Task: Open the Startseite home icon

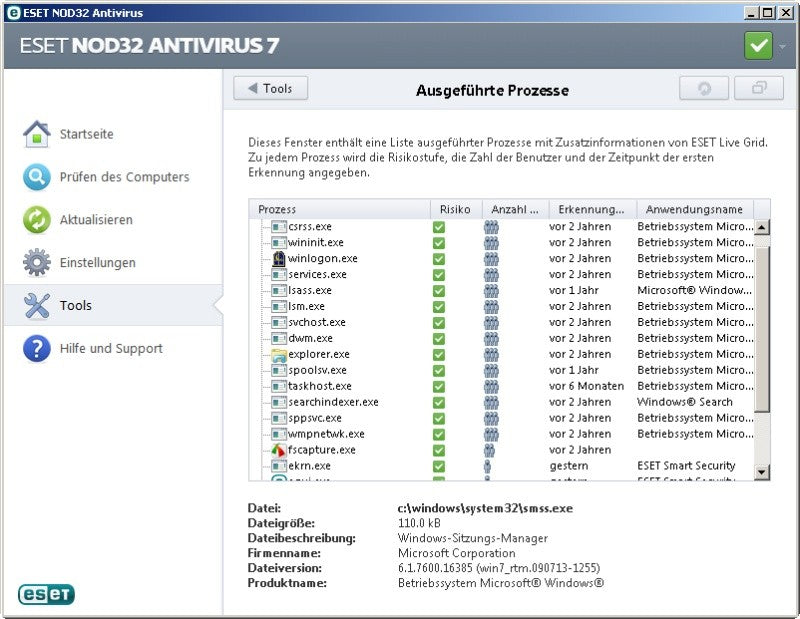Action: click(37, 134)
